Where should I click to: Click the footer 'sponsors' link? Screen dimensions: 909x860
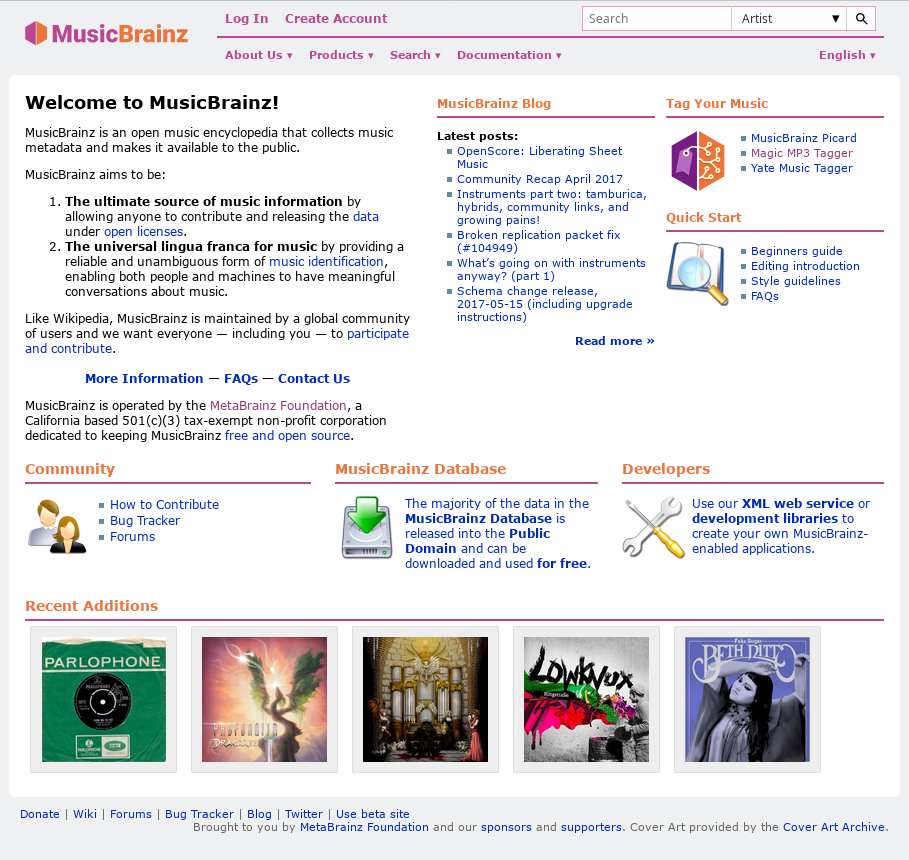tap(506, 827)
